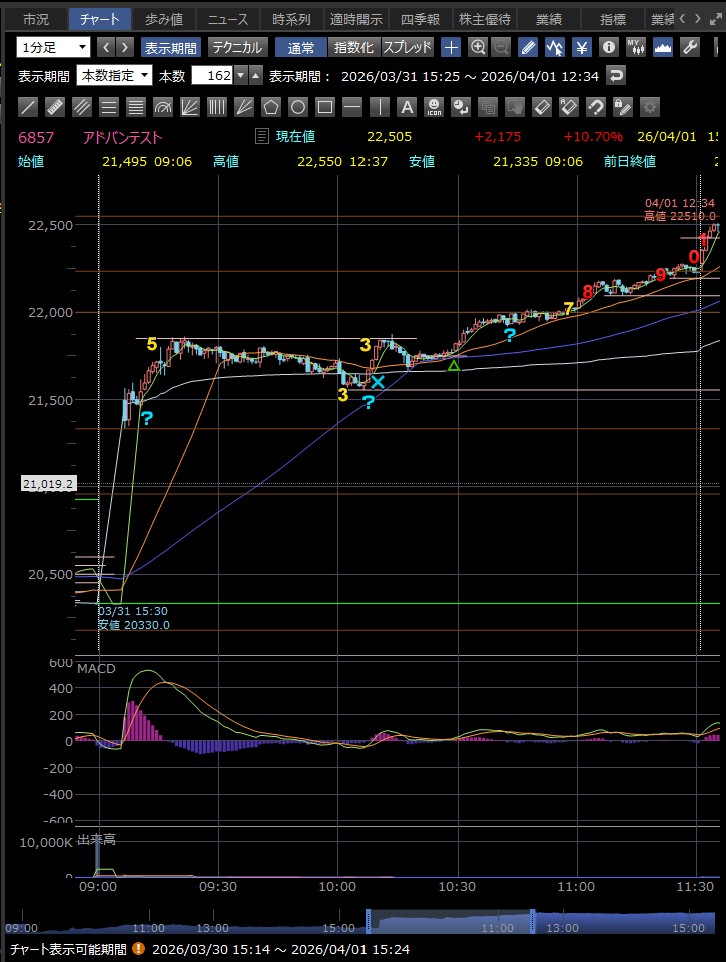Click the テクニカル button

(237, 47)
